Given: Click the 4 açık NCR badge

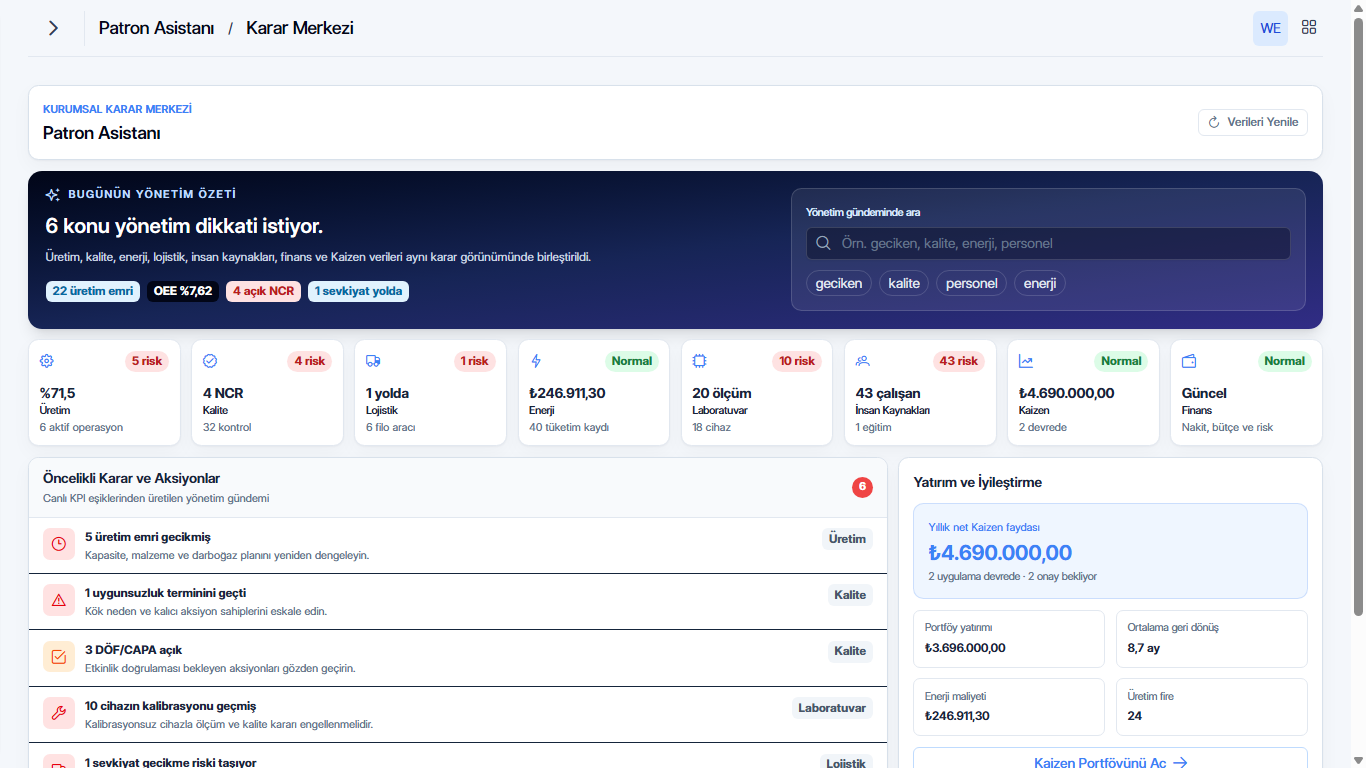Looking at the screenshot, I should point(263,291).
